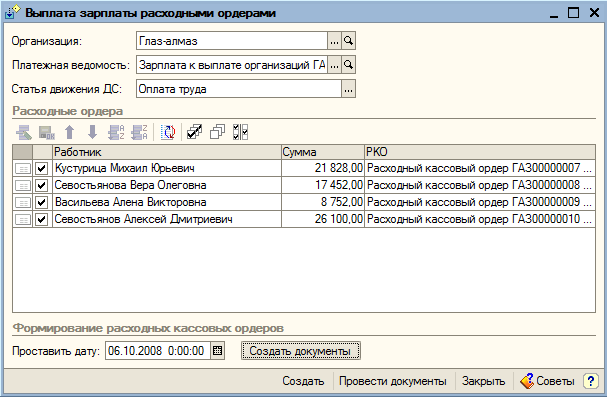Uncheck Кустурица Михаил Юрьевич row checkbox
This screenshot has height=397, width=607.
click(x=41, y=168)
